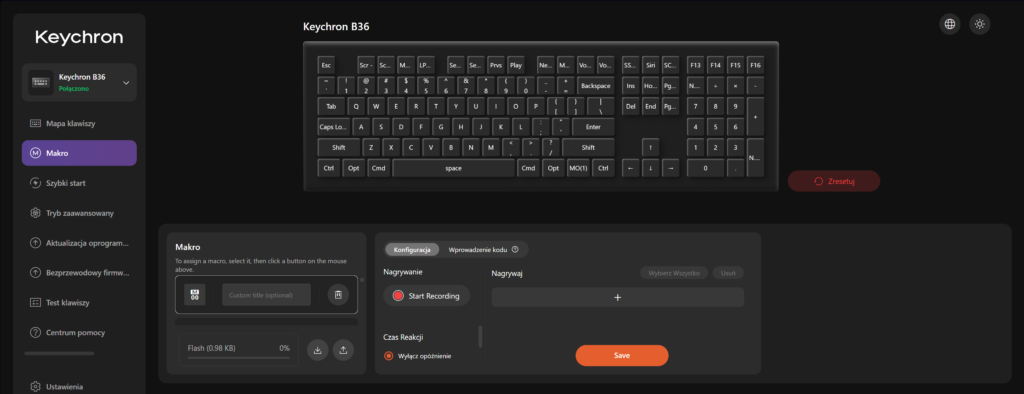The image size is (1024, 394).
Task: Click the scrollbar beside Czas Reakcji
Action: 481,337
